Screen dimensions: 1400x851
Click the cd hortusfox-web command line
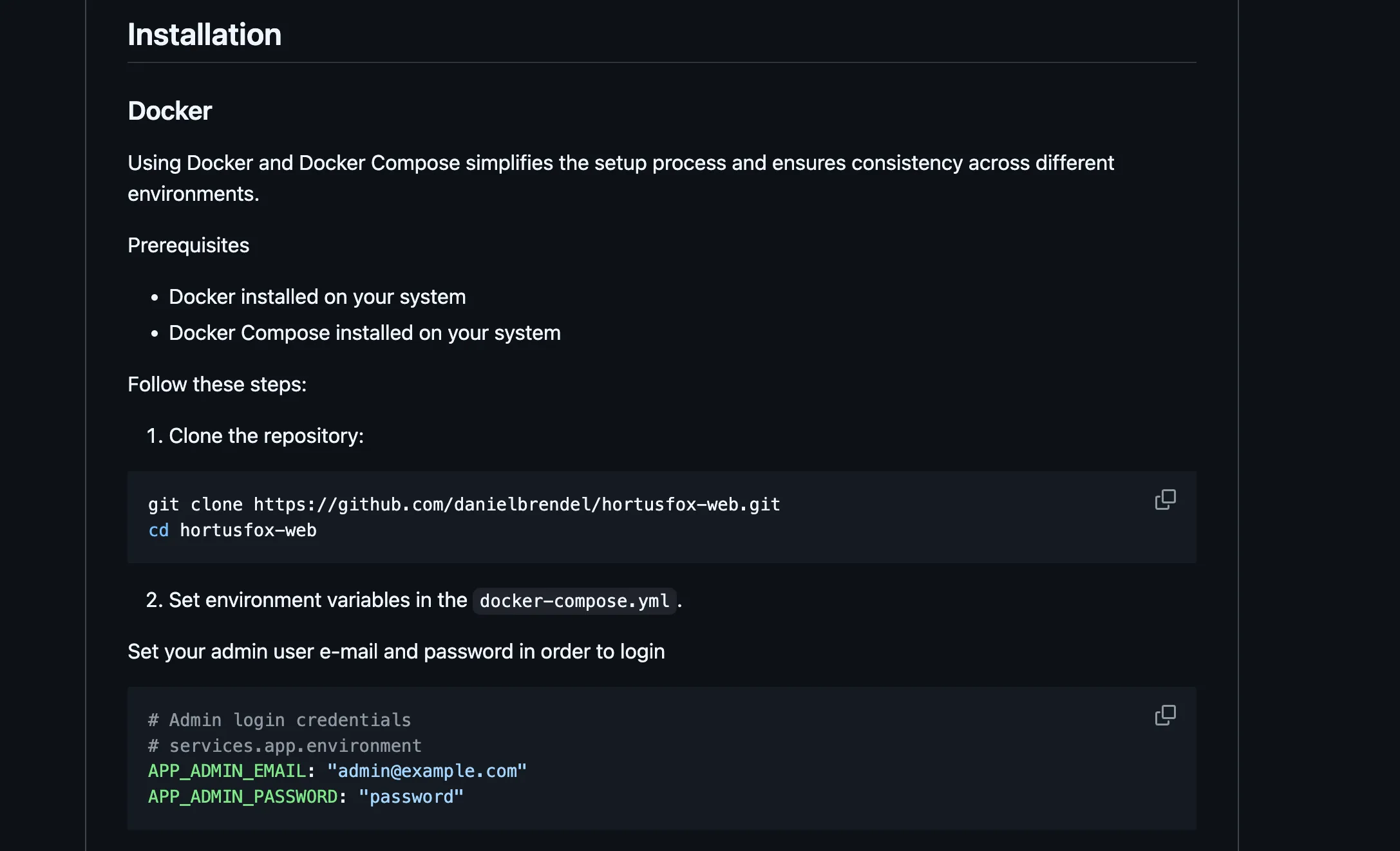(x=232, y=530)
